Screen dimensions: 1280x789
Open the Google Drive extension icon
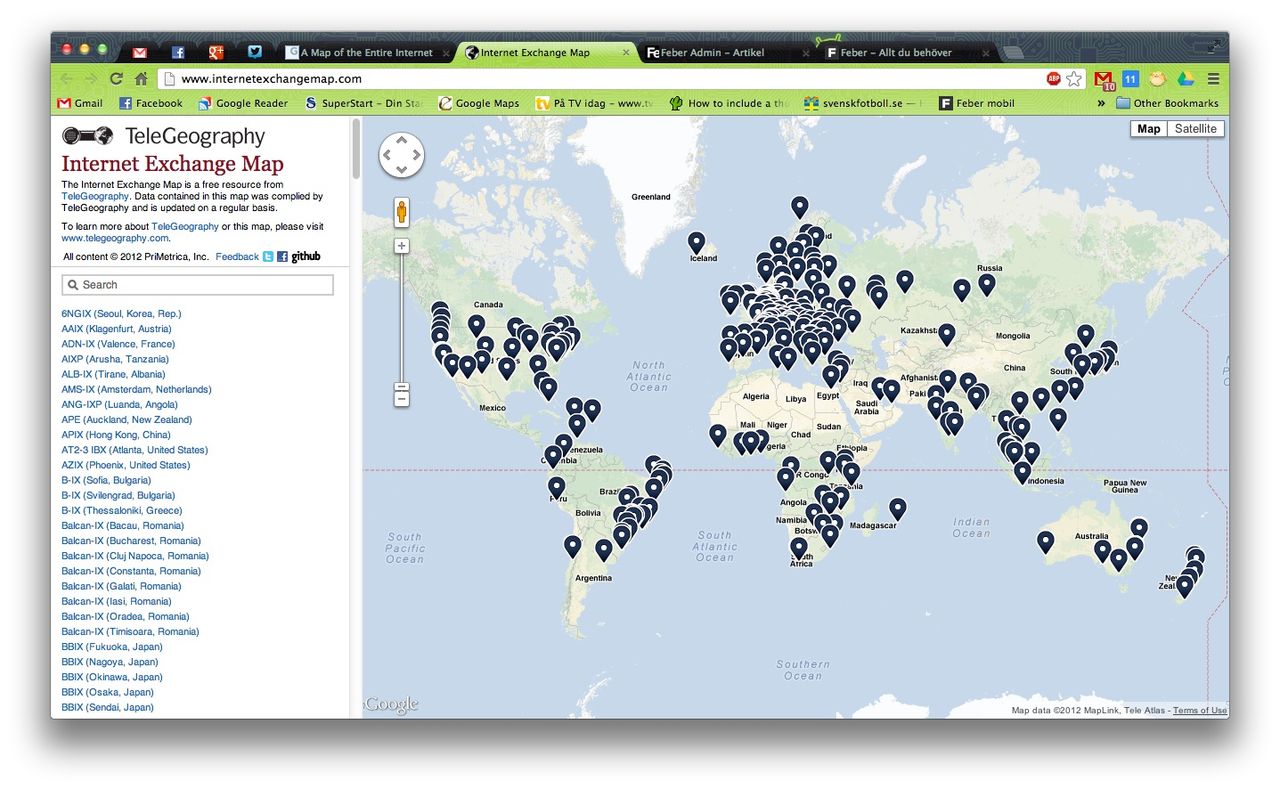point(1185,79)
